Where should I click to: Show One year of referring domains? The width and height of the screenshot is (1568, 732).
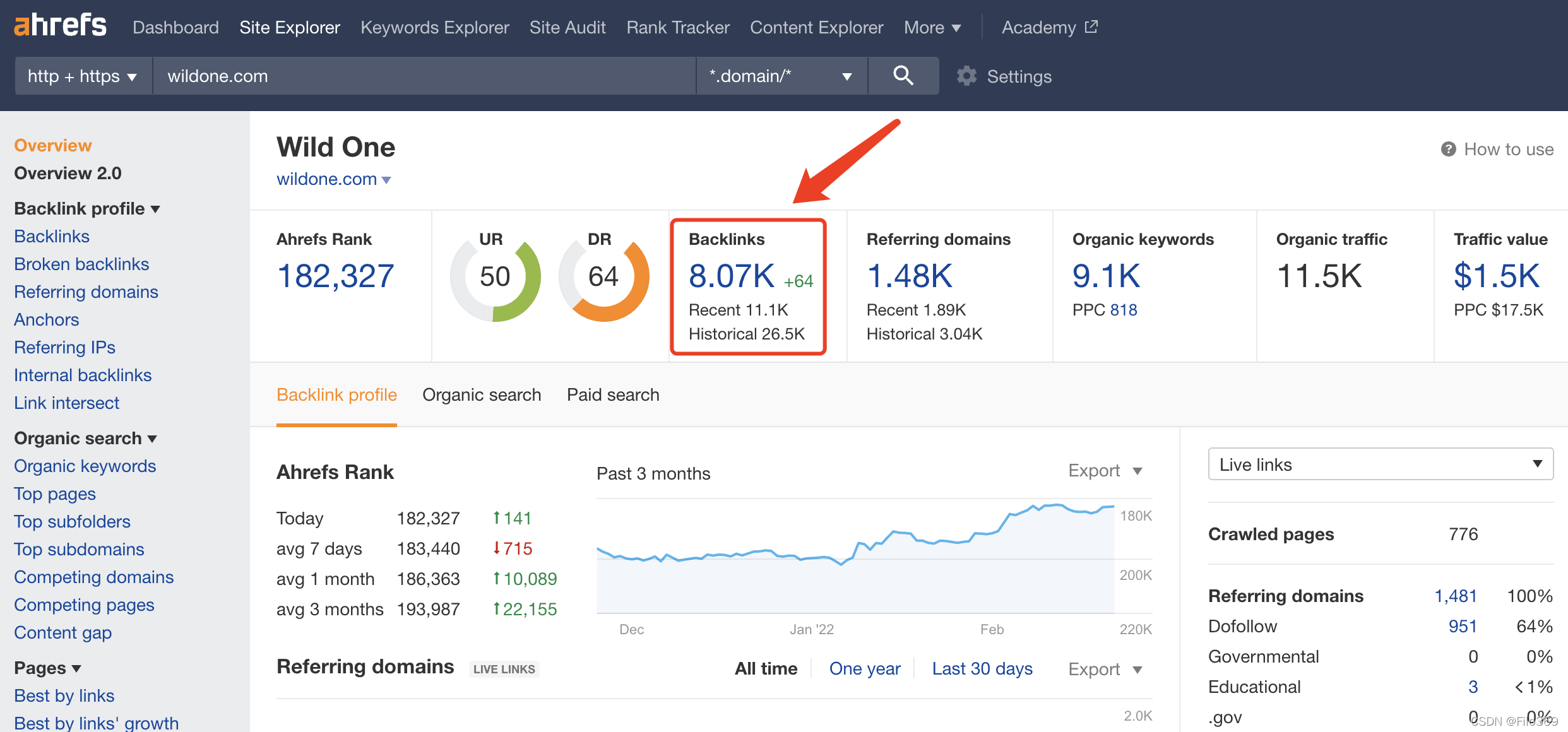(864, 669)
